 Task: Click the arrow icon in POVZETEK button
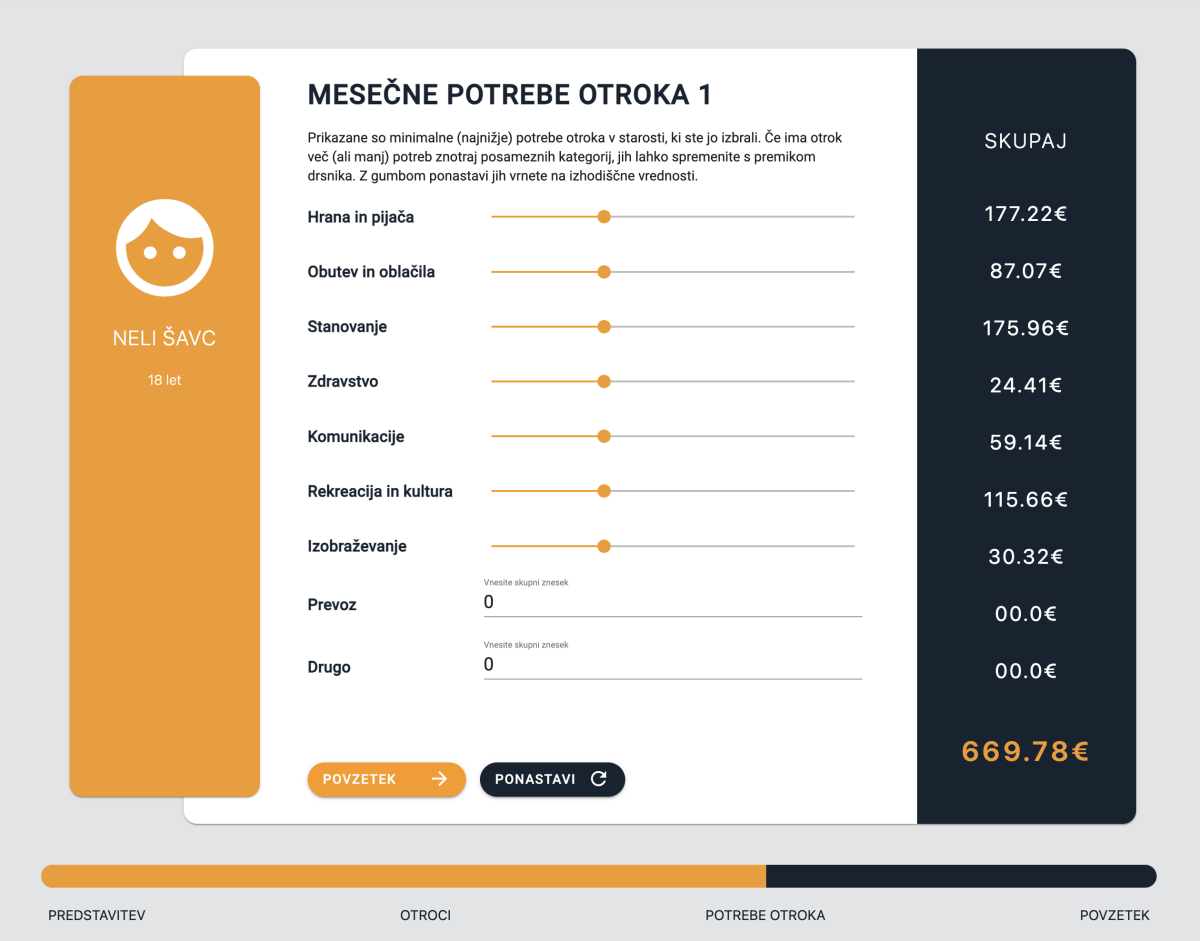[439, 779]
